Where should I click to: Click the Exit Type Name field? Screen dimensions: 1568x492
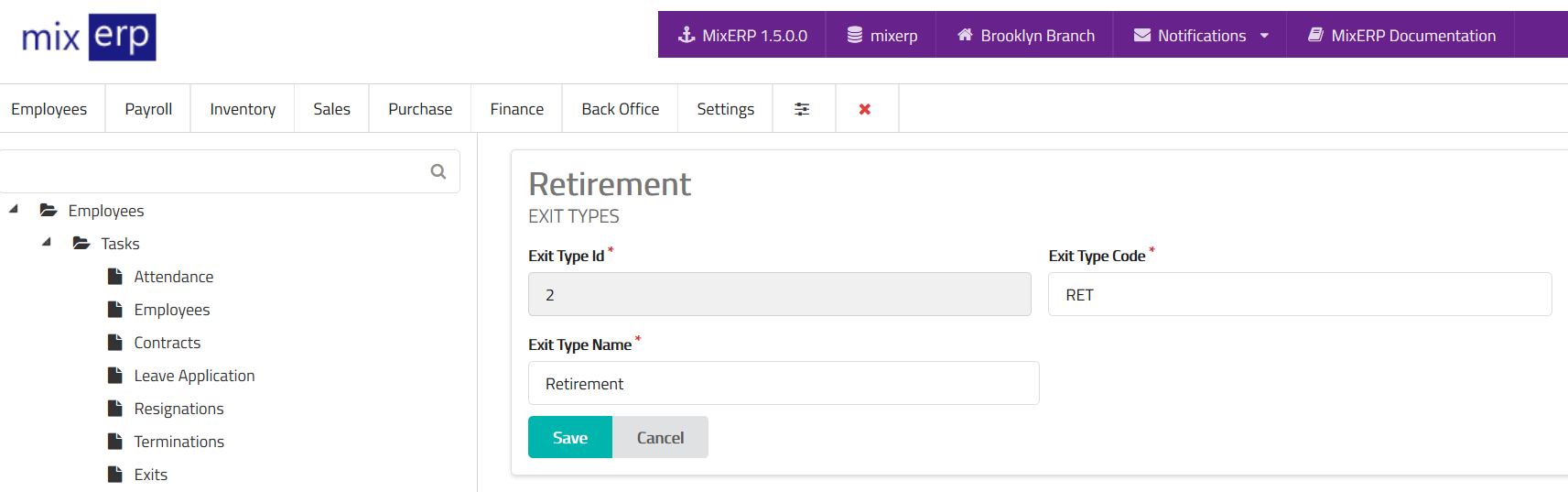[783, 384]
